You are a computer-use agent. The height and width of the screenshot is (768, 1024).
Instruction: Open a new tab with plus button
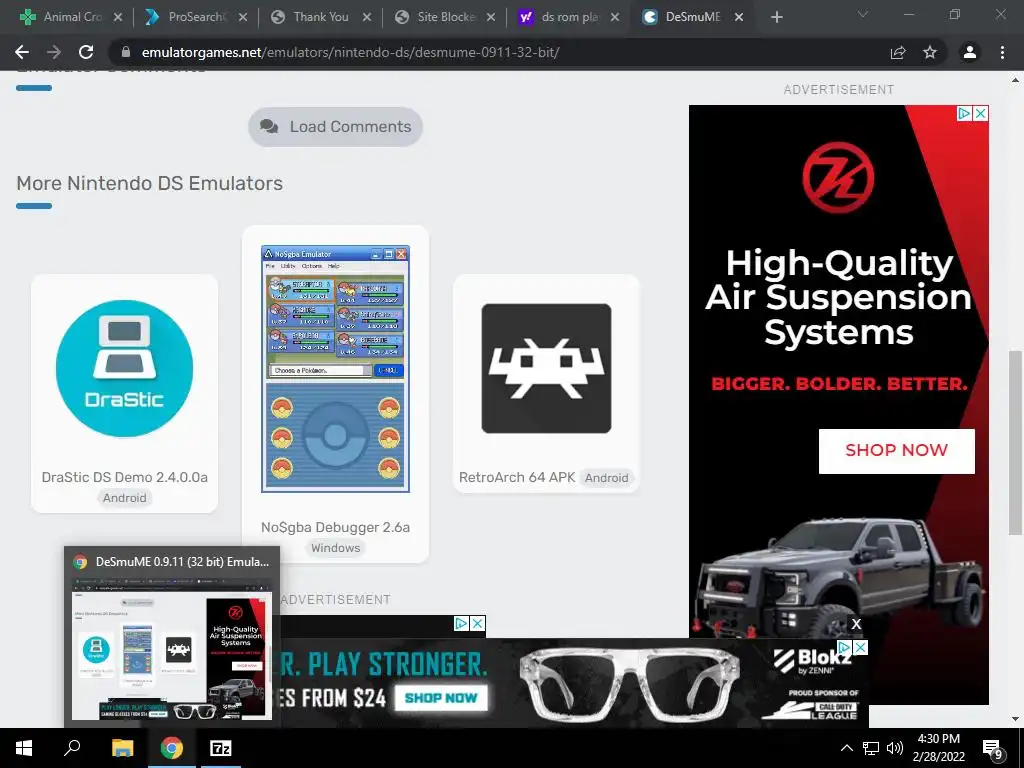point(776,17)
